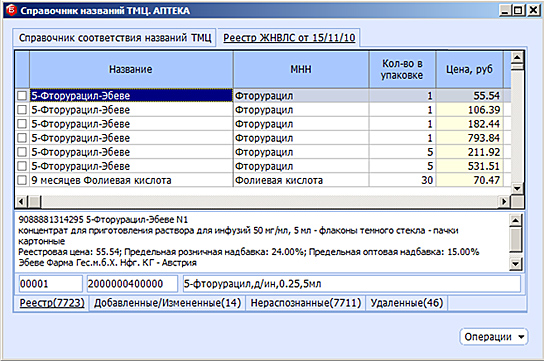Open the Операции dropdown button
The image size is (544, 361).
494,337
